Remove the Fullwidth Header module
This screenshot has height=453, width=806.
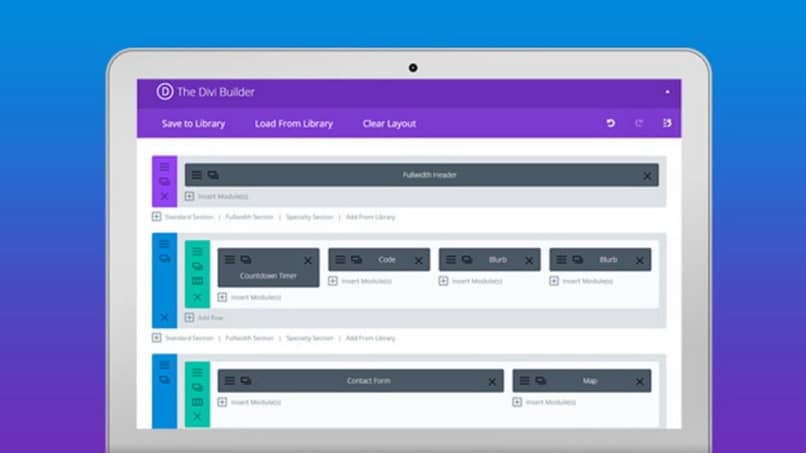pyautogui.click(x=647, y=176)
